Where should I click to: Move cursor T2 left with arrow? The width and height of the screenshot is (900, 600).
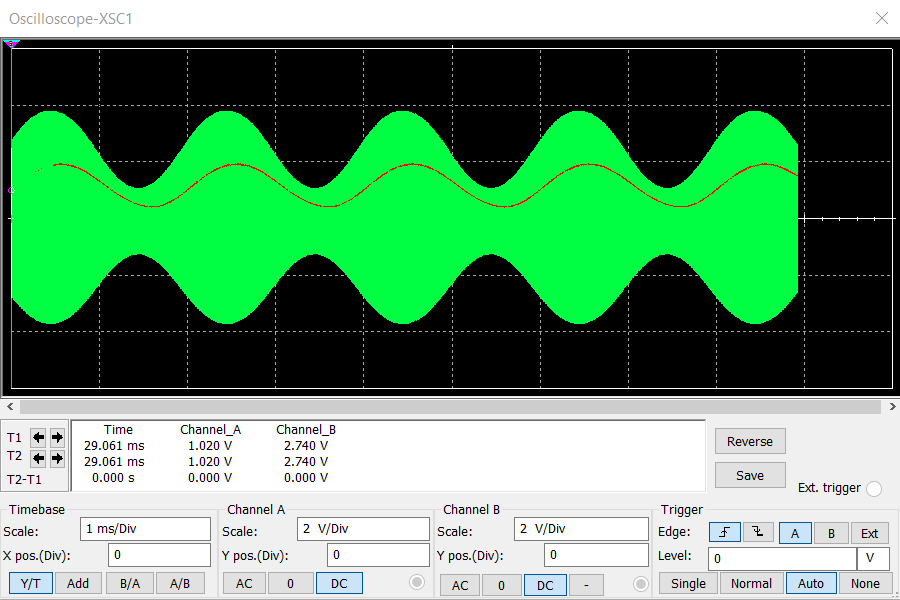coord(38,458)
